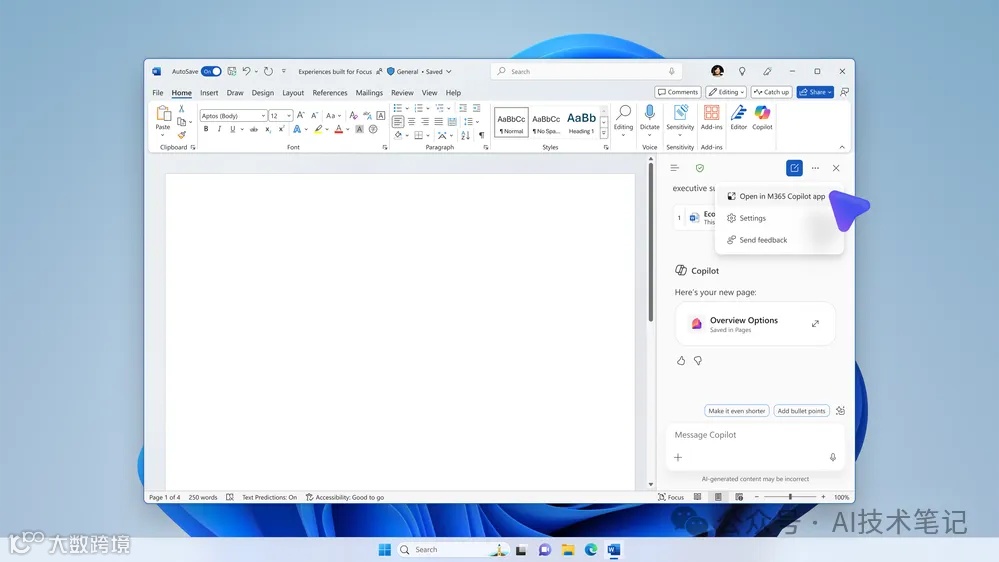Image resolution: width=999 pixels, height=562 pixels.
Task: Toggle Focus mode in status bar
Action: [x=671, y=497]
